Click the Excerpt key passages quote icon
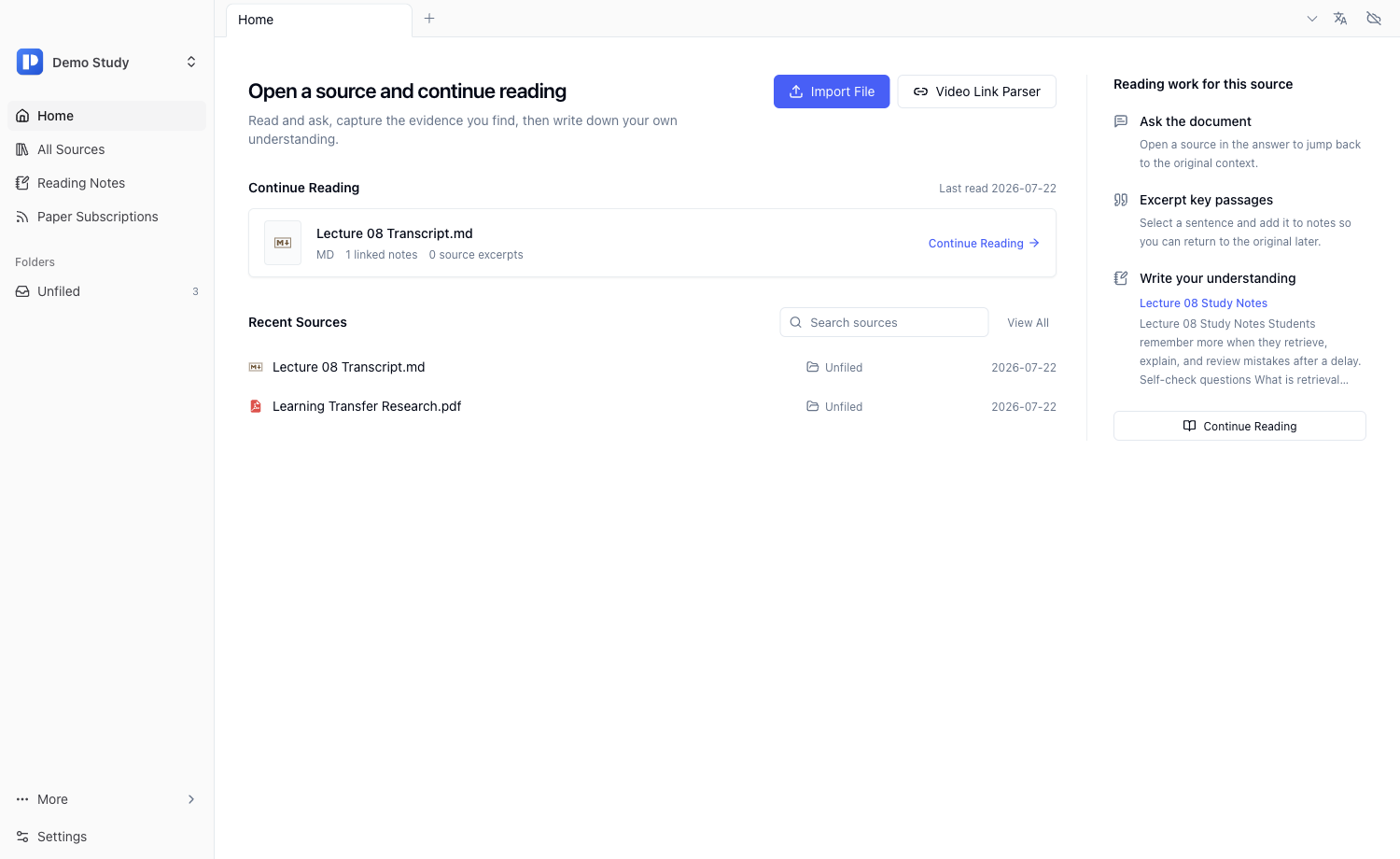 click(x=1121, y=200)
